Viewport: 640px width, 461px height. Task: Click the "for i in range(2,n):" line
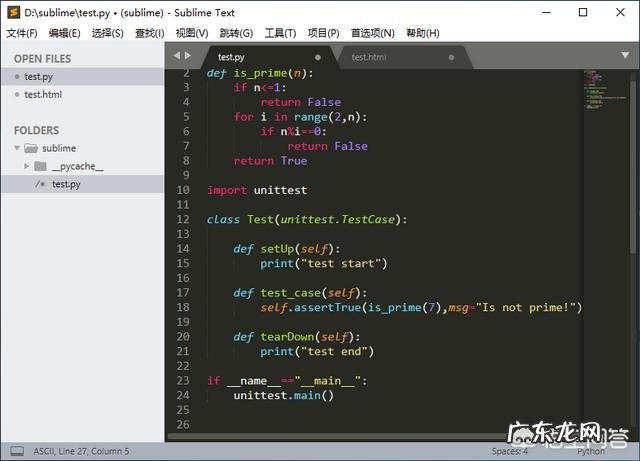300,117
